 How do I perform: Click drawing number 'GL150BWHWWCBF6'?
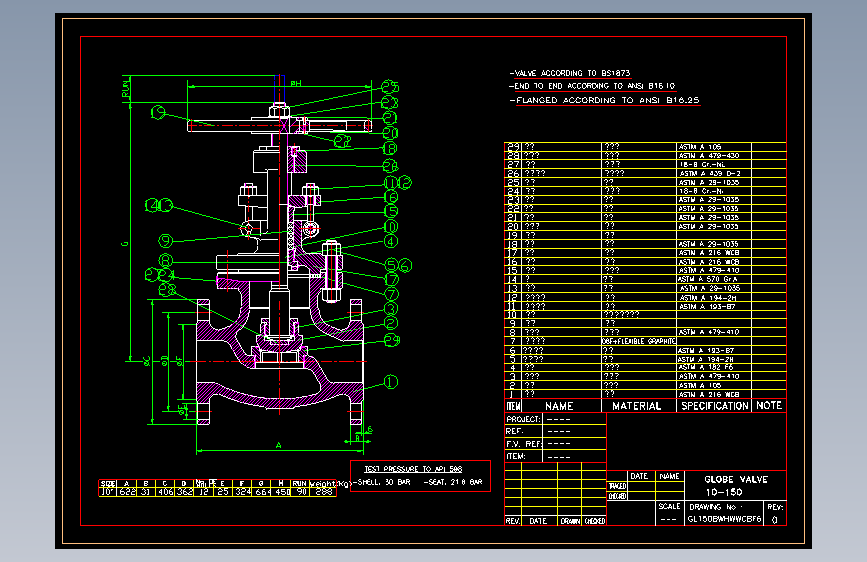[724, 519]
